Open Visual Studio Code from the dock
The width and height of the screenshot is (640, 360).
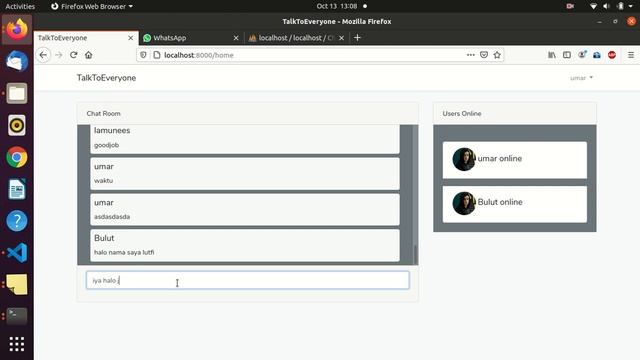pos(17,253)
